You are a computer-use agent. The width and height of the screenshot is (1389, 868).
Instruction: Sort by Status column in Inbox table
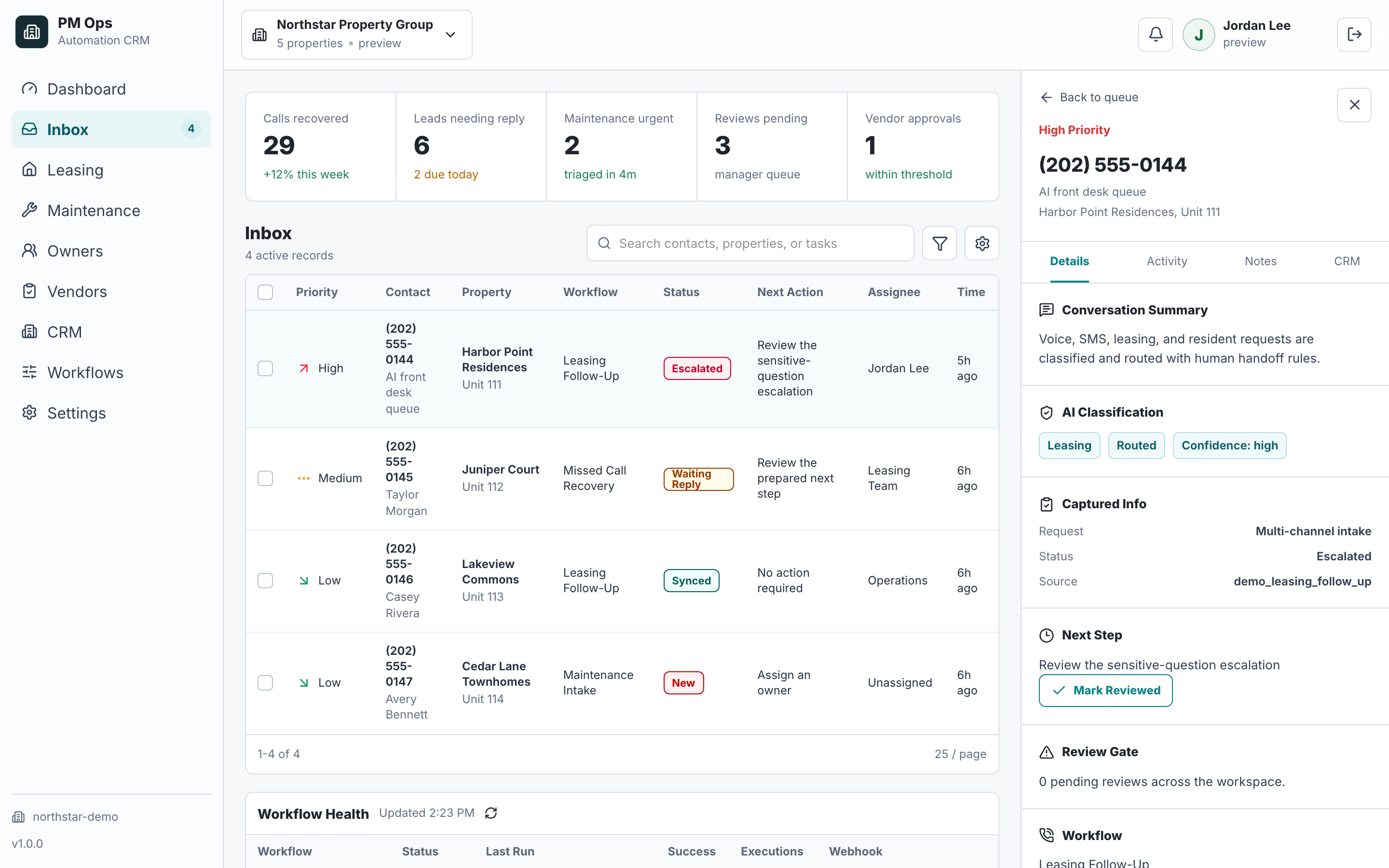click(x=681, y=292)
